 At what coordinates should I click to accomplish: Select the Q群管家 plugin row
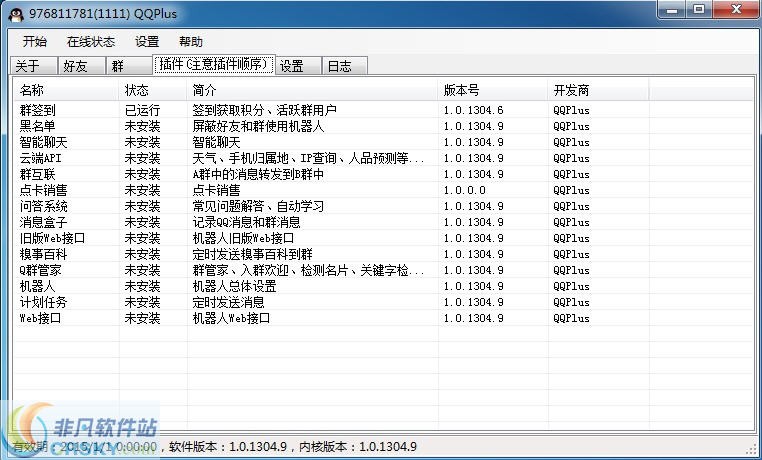tap(383, 271)
